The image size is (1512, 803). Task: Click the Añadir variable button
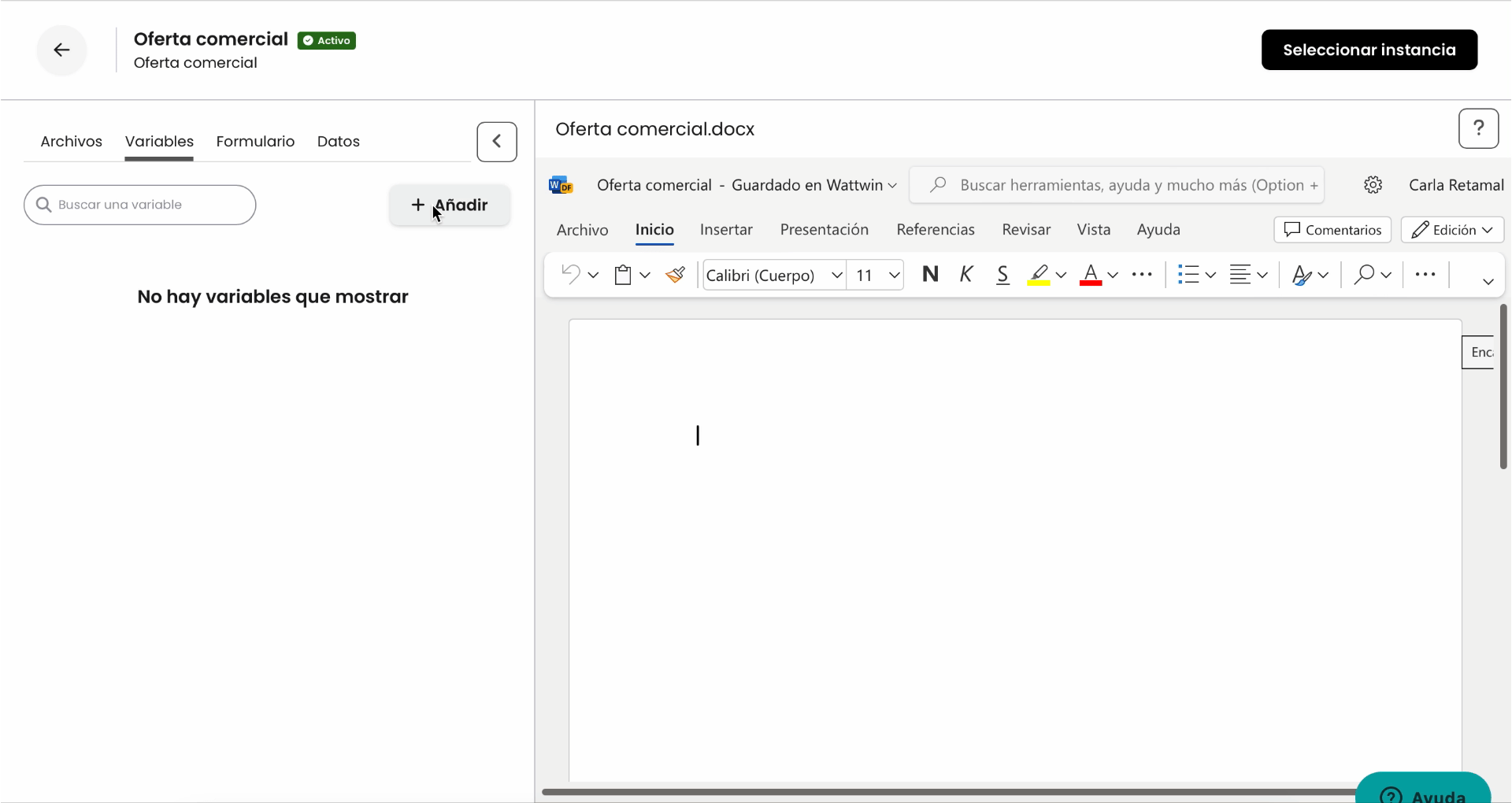coord(450,205)
